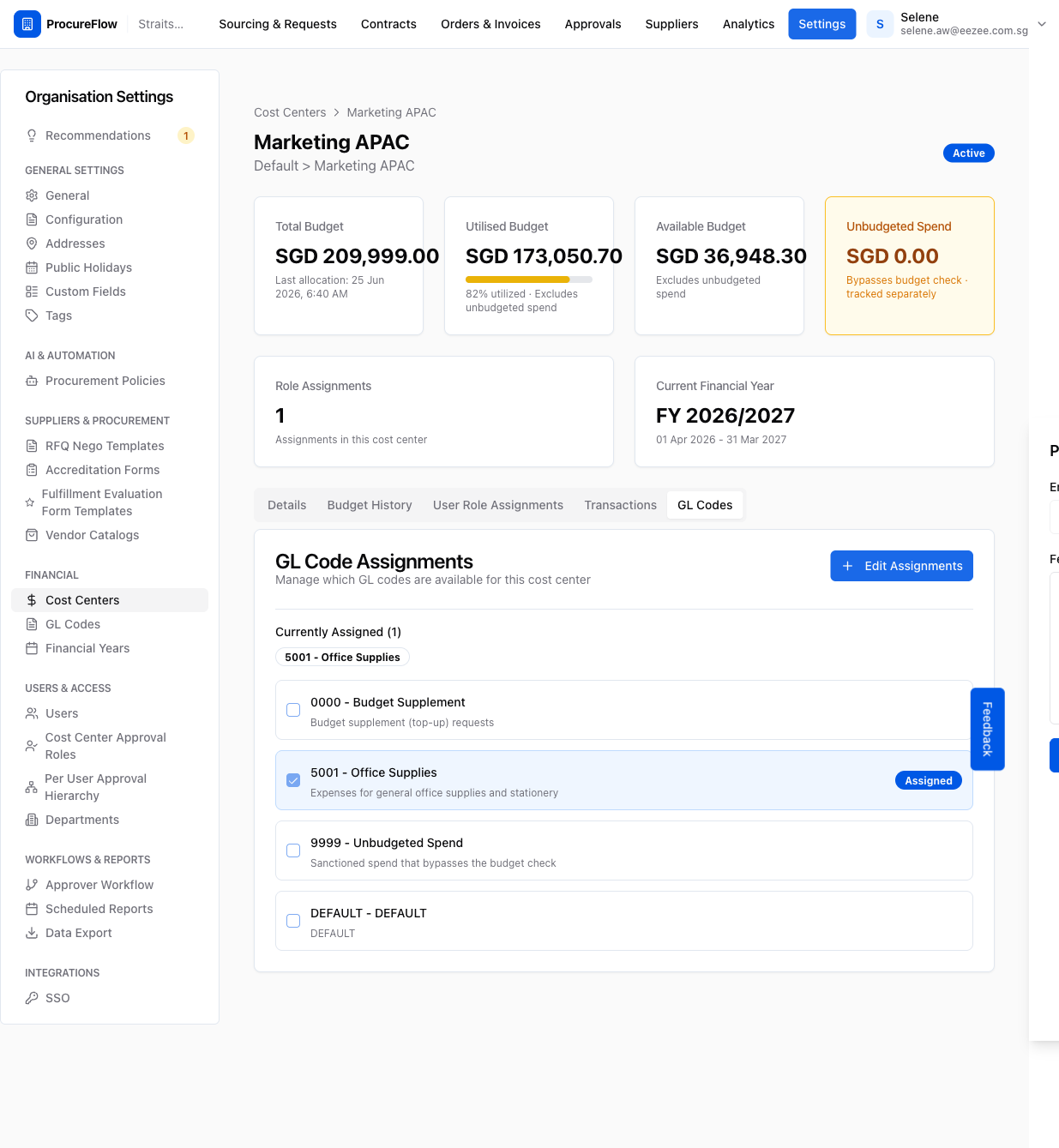Open the Transactions tab
The width and height of the screenshot is (1059, 1148).
620,505
